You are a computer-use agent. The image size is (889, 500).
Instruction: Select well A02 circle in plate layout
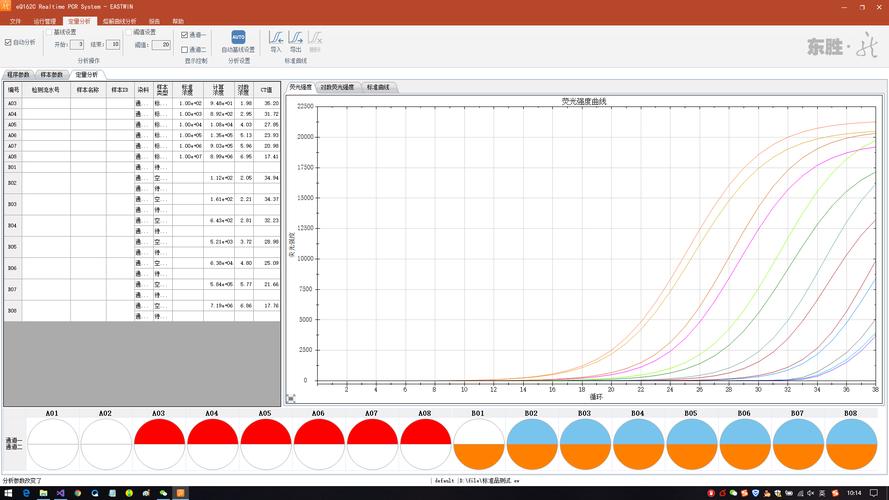[x=106, y=444]
